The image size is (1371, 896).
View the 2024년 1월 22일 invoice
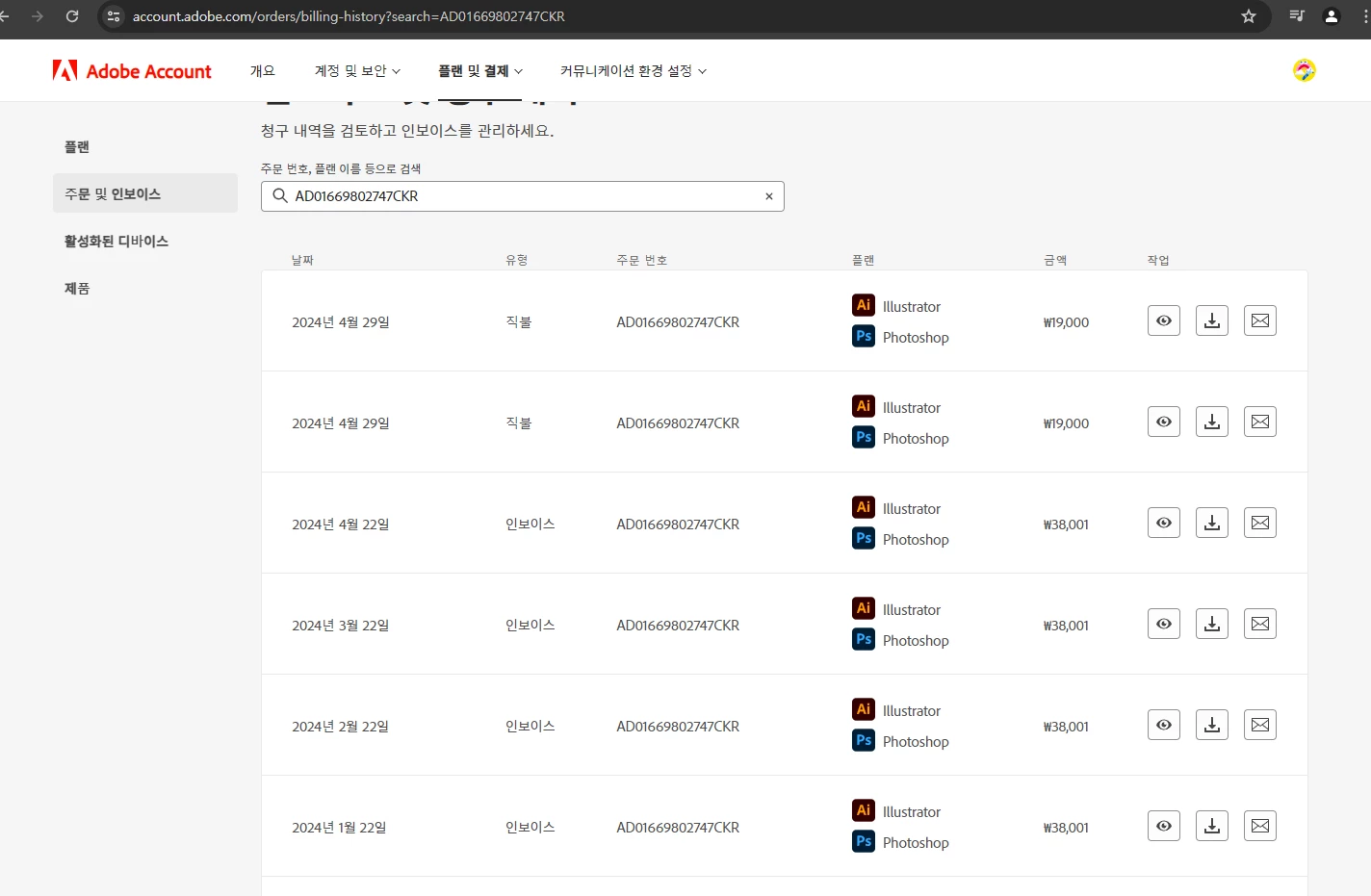pyautogui.click(x=1163, y=826)
